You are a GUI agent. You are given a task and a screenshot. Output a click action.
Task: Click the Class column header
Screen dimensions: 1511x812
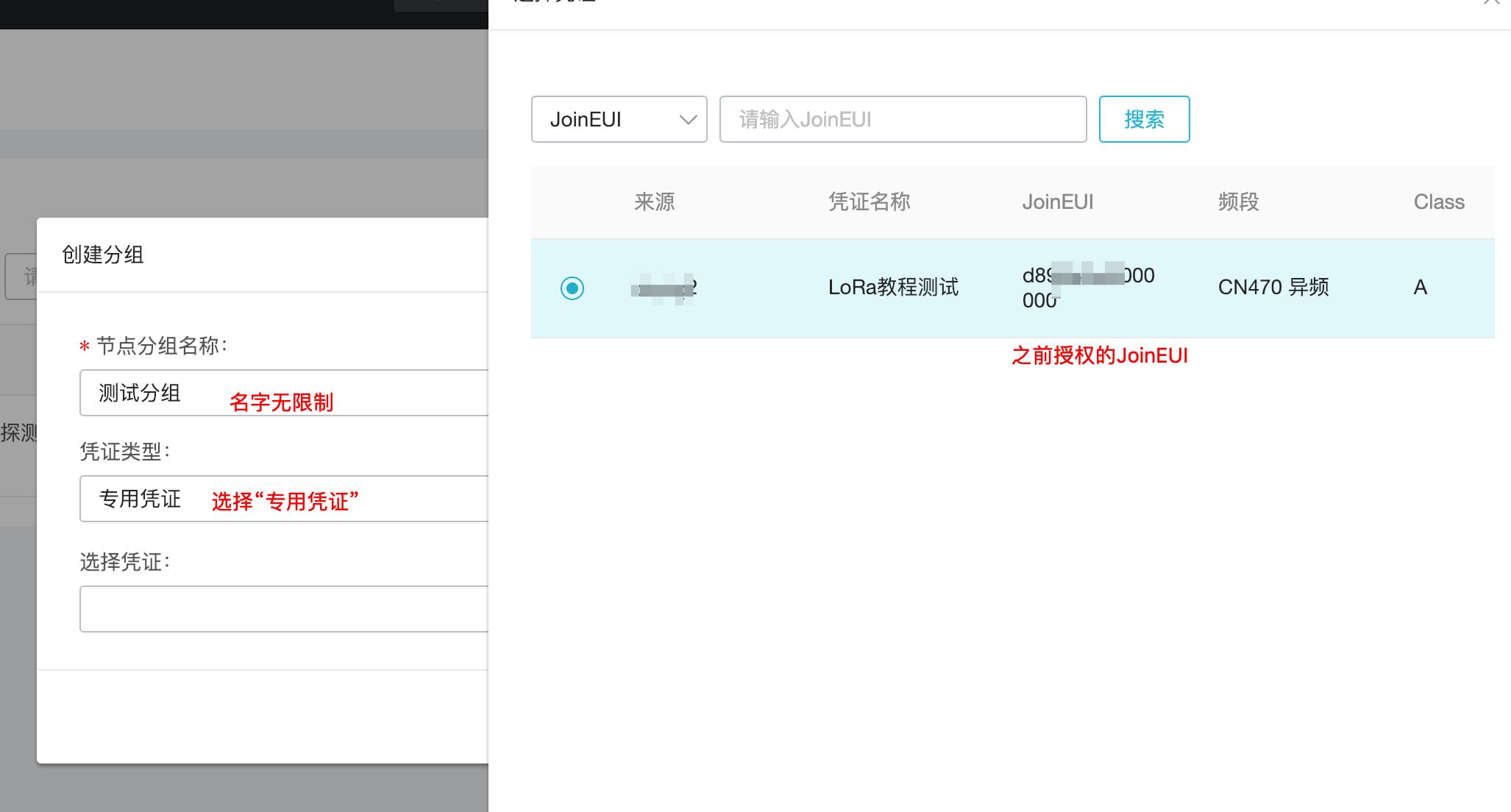1438,202
